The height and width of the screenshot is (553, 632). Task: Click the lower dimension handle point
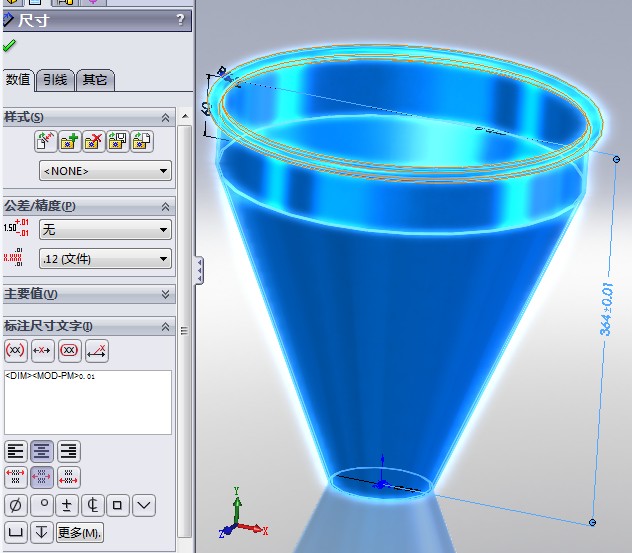(592, 522)
